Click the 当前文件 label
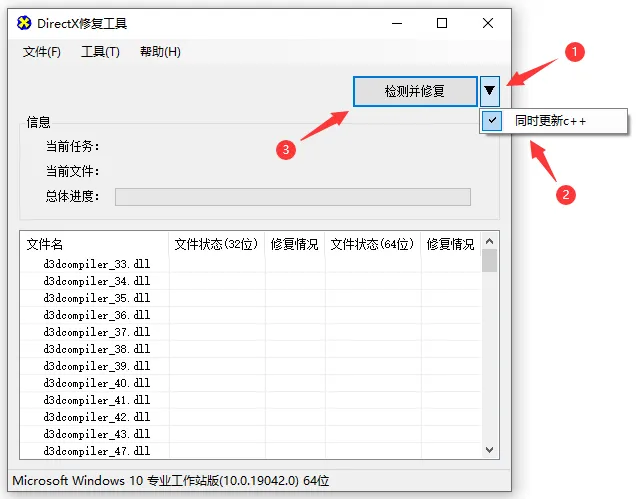Viewport: 639px width, 499px height. [73, 171]
